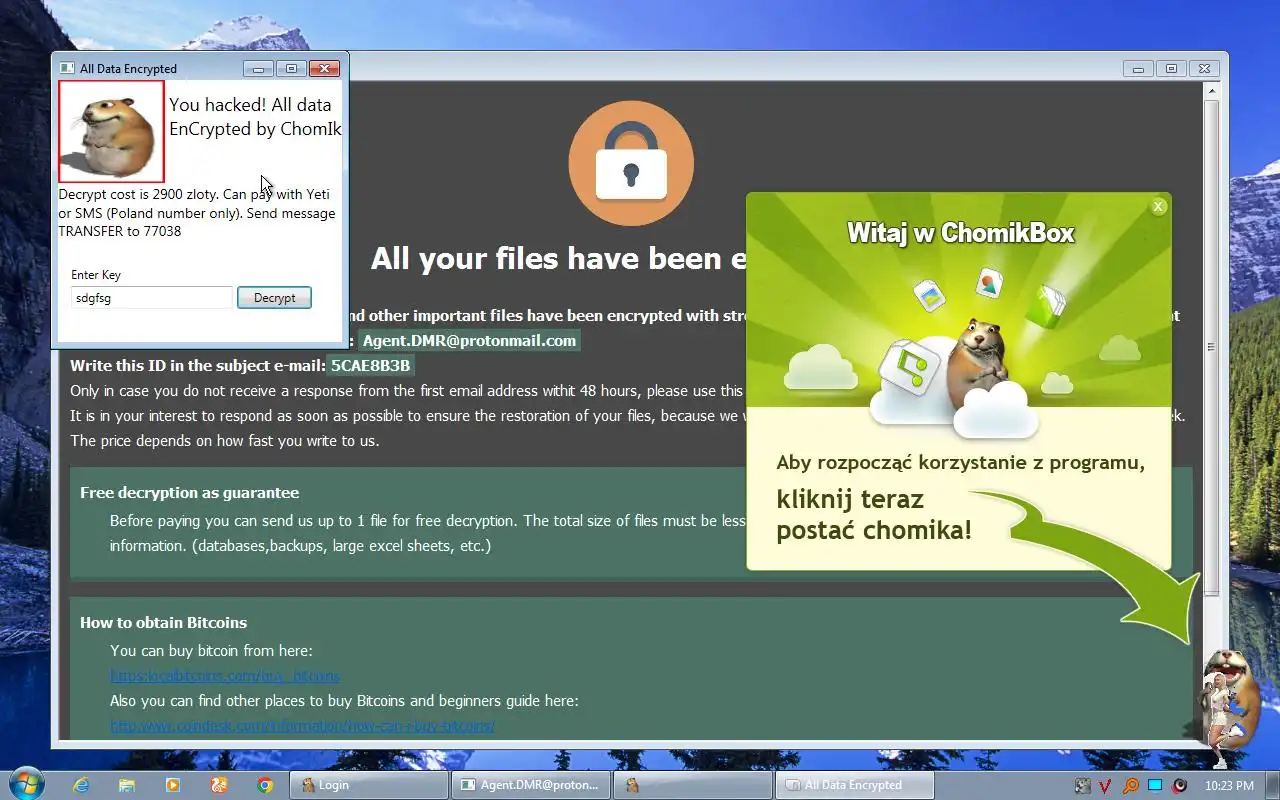Click the Enter Key input field
The image size is (1280, 800).
click(152, 297)
